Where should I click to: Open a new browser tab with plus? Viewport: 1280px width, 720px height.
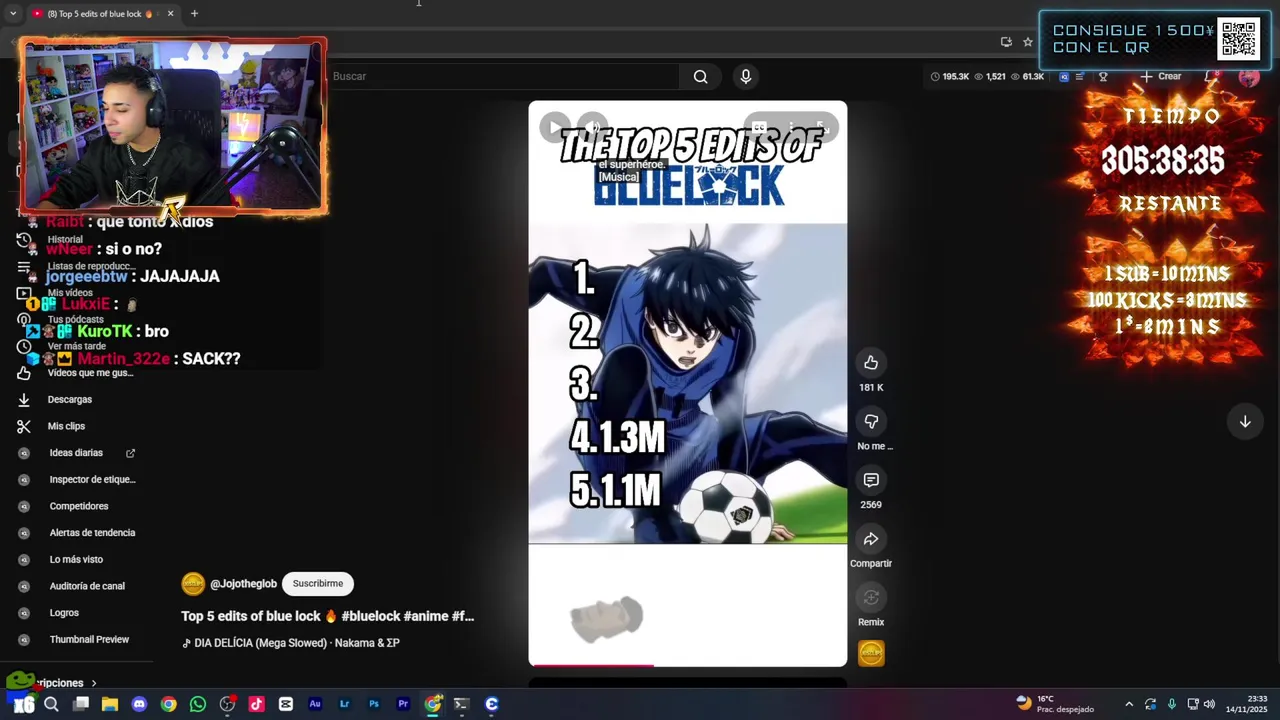point(194,14)
